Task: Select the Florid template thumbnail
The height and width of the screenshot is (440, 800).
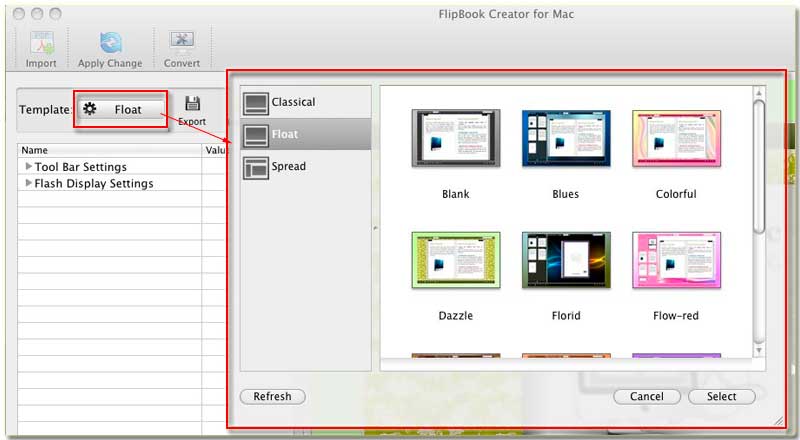Action: pyautogui.click(x=566, y=260)
